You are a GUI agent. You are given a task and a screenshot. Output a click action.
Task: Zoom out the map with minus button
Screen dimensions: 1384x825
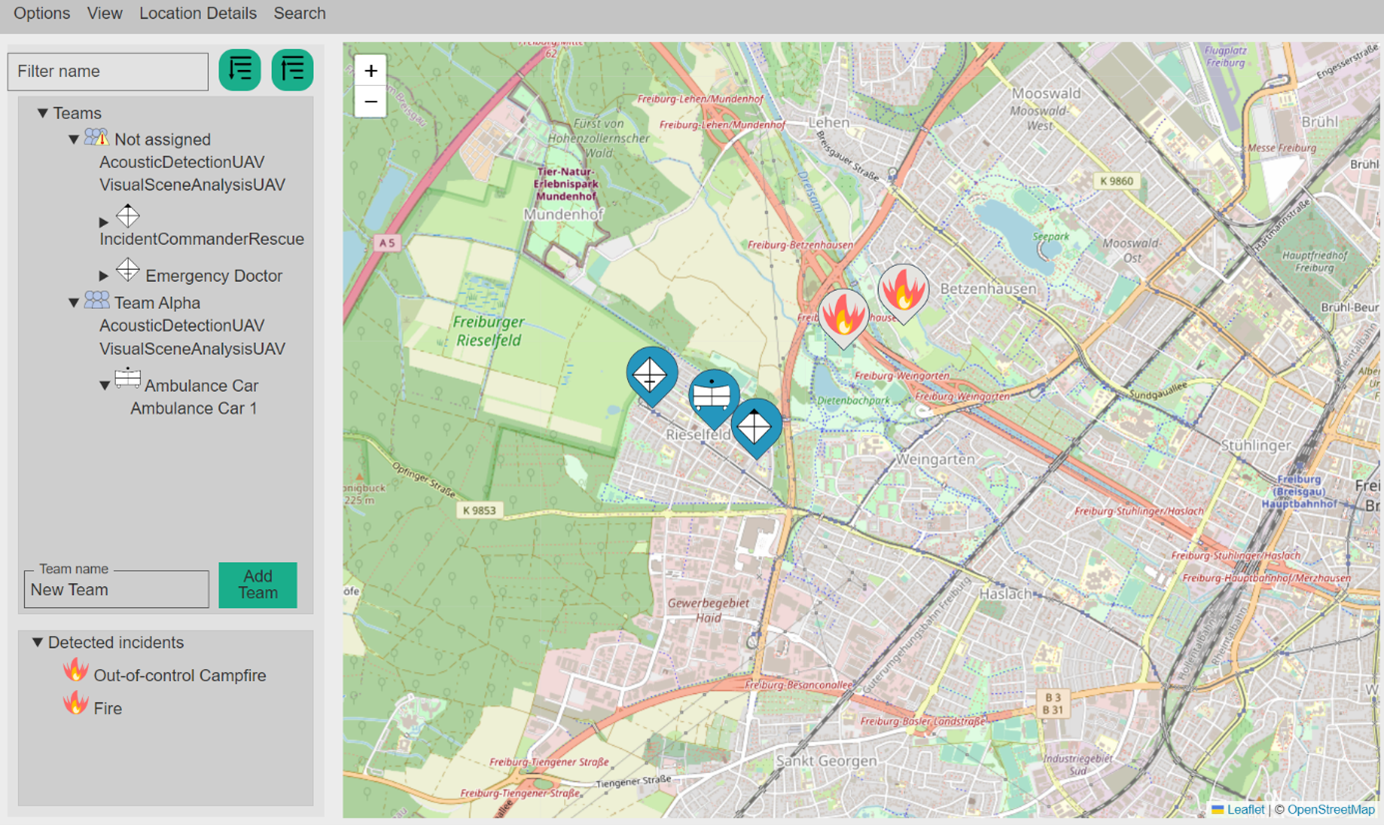(371, 102)
